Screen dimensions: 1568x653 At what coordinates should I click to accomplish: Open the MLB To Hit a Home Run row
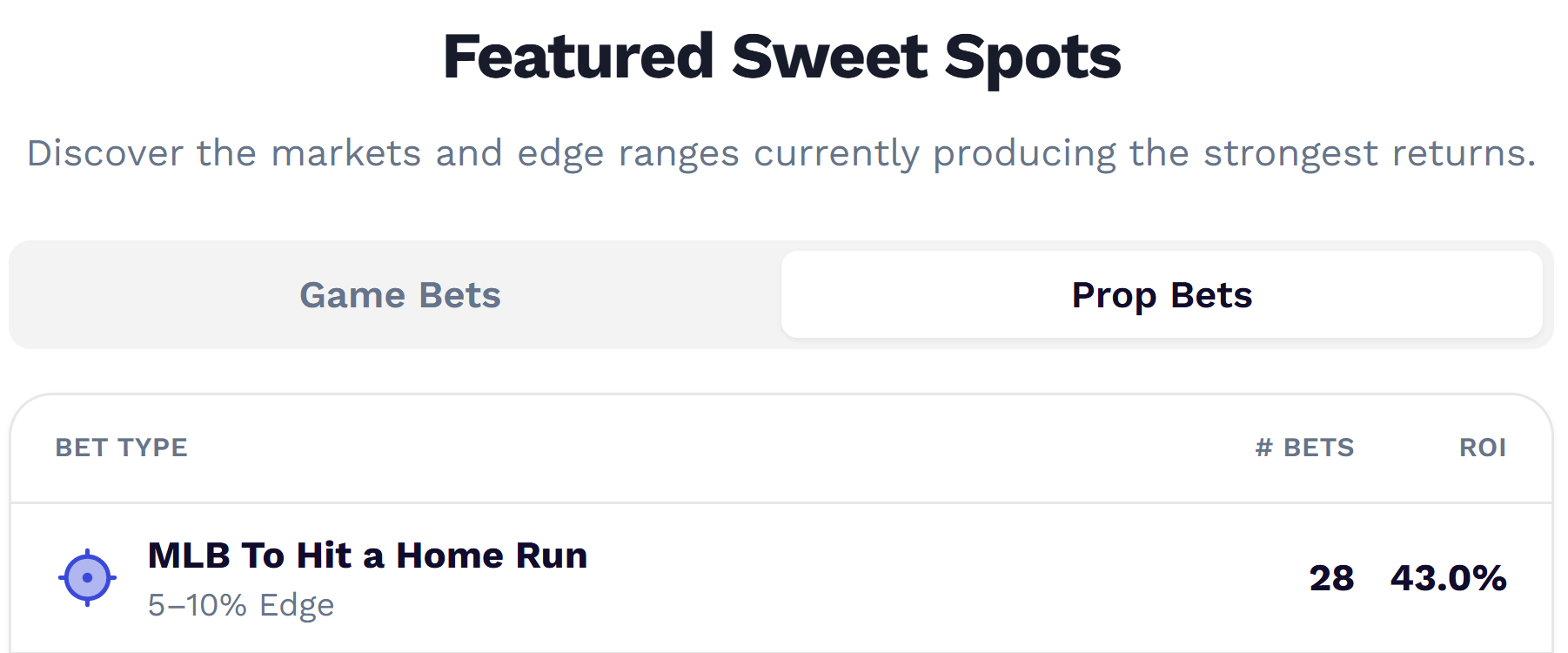click(781, 578)
